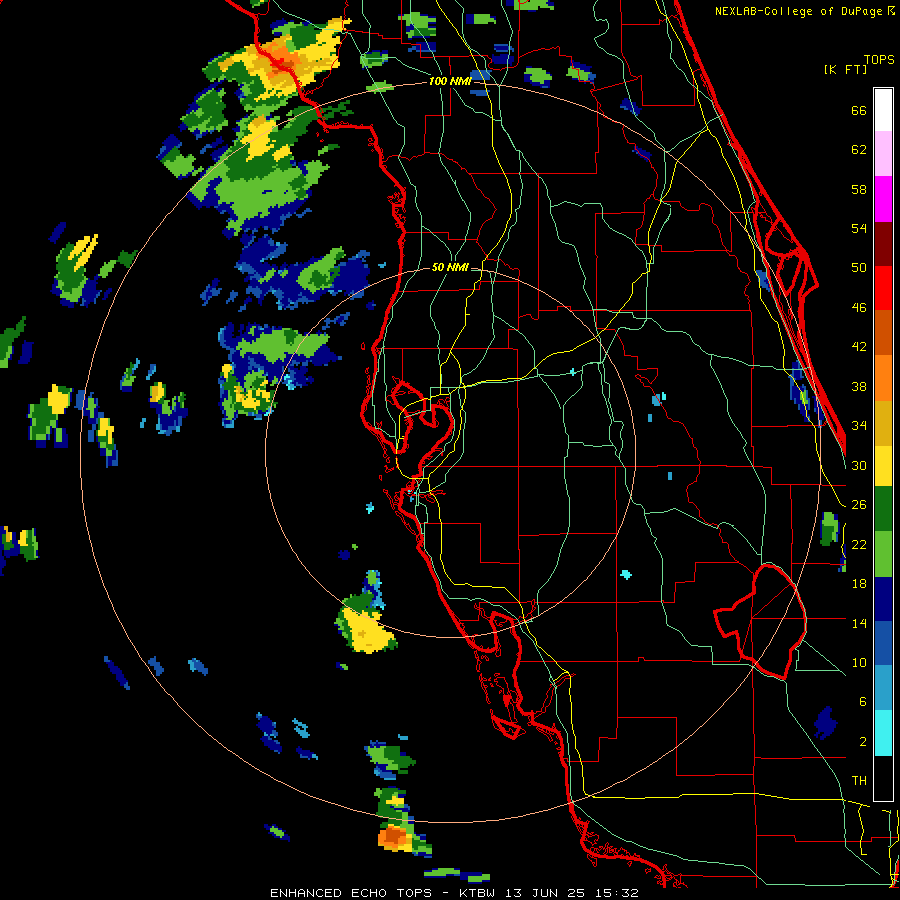The width and height of the screenshot is (900, 900).
Task: Click the NEXLAB-College of DuPage label
Action: (x=799, y=11)
